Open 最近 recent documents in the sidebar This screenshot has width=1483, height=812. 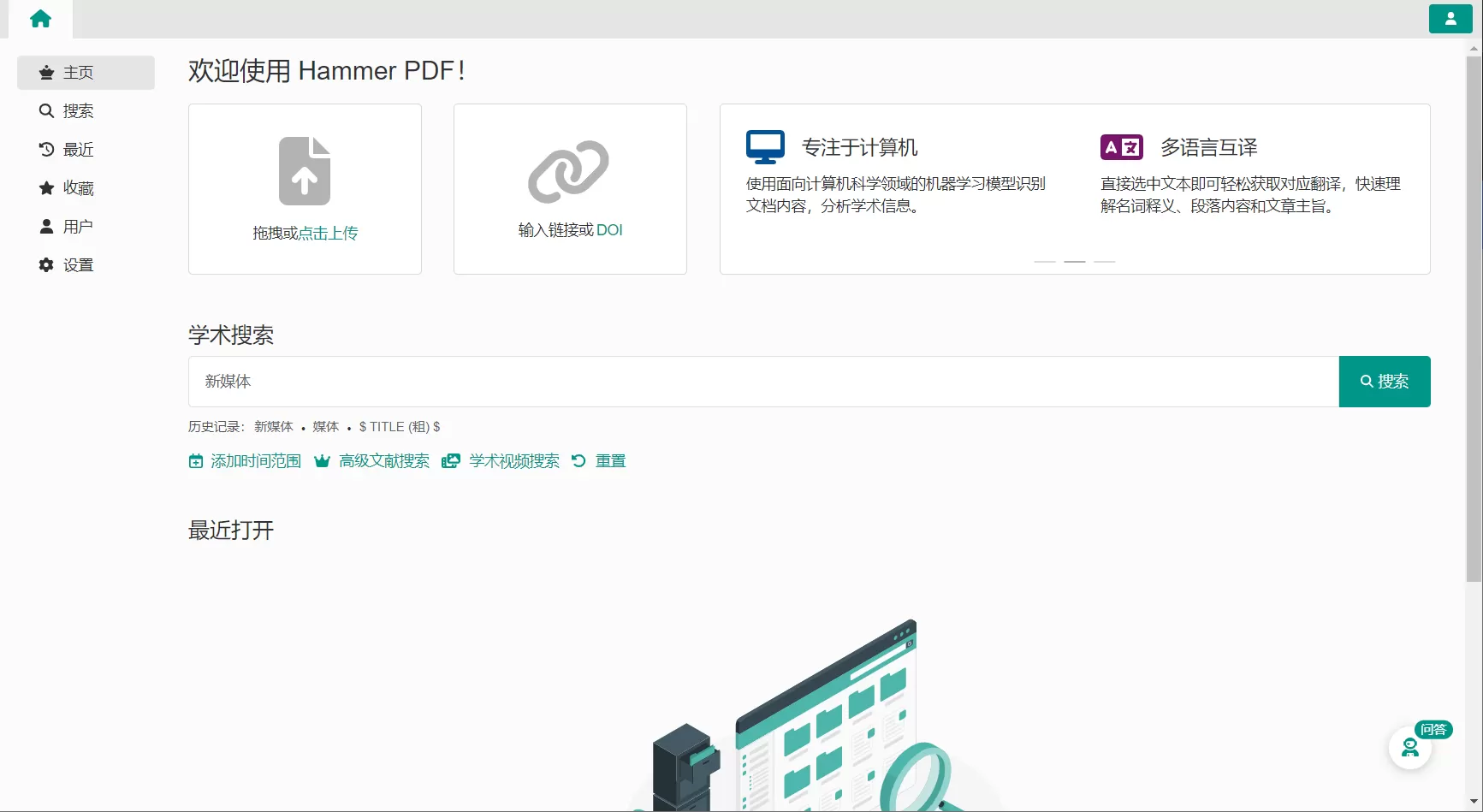(x=78, y=149)
